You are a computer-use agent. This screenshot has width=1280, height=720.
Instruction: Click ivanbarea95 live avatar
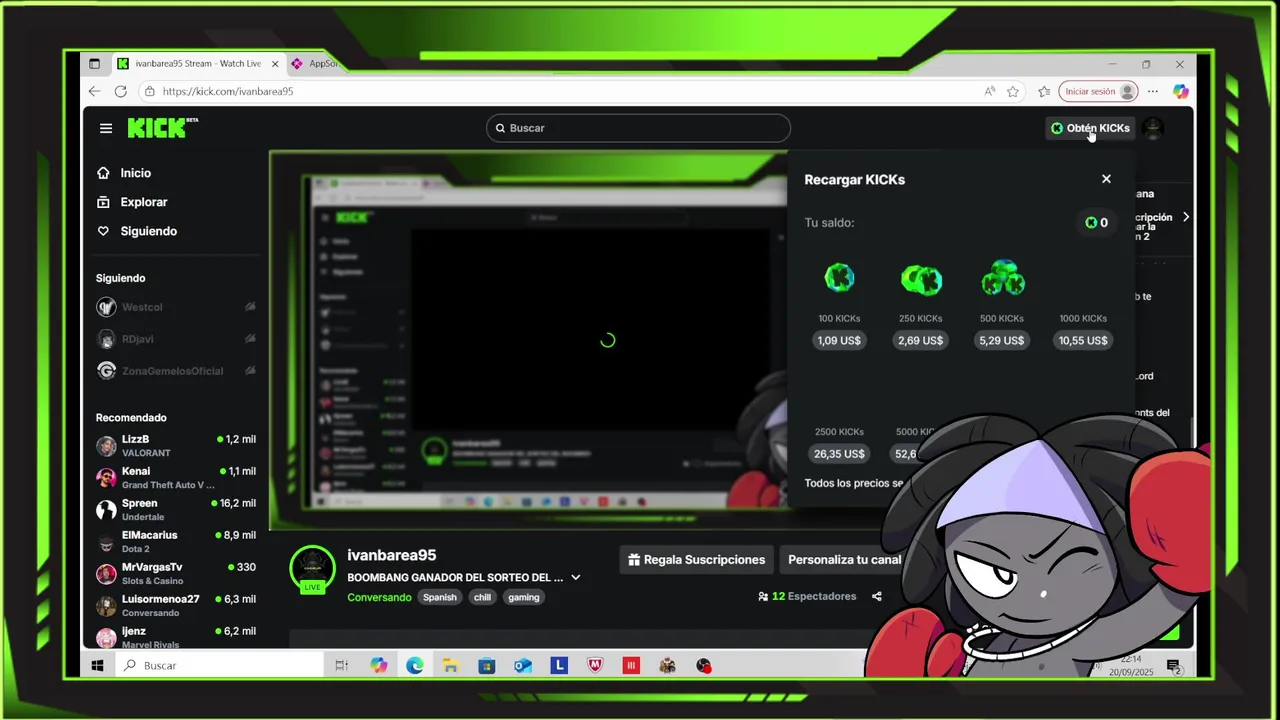pos(312,569)
